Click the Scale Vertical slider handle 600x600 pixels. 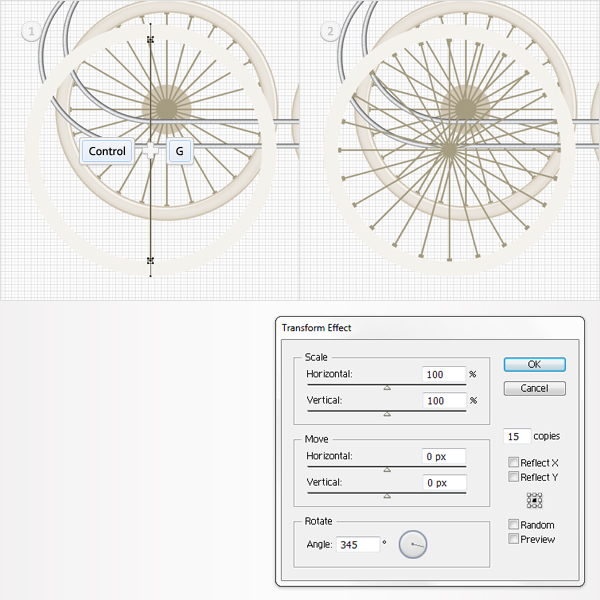(387, 414)
